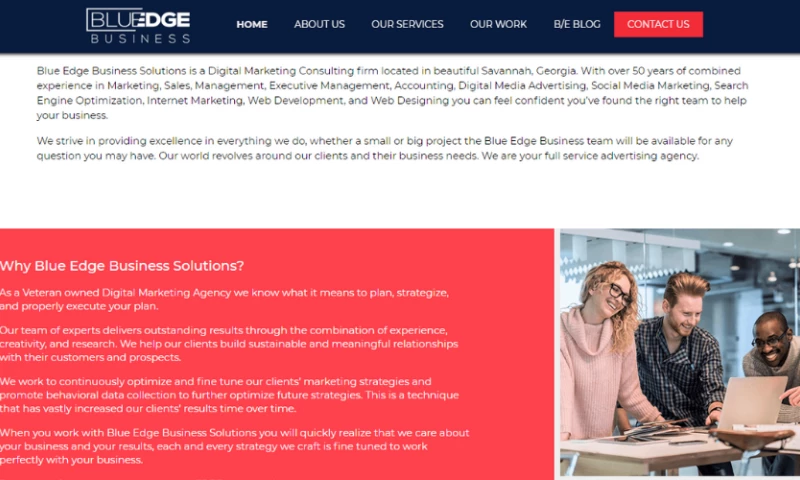The height and width of the screenshot is (480, 800).
Task: Click the Why Blue Edge Business Solutions heading
Action: pyautogui.click(x=122, y=266)
